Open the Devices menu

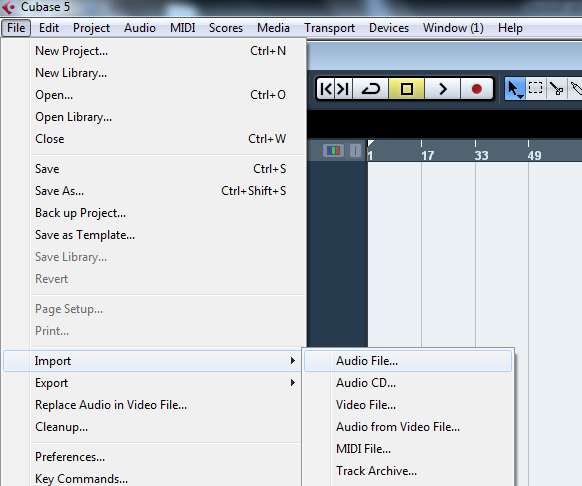coord(389,28)
